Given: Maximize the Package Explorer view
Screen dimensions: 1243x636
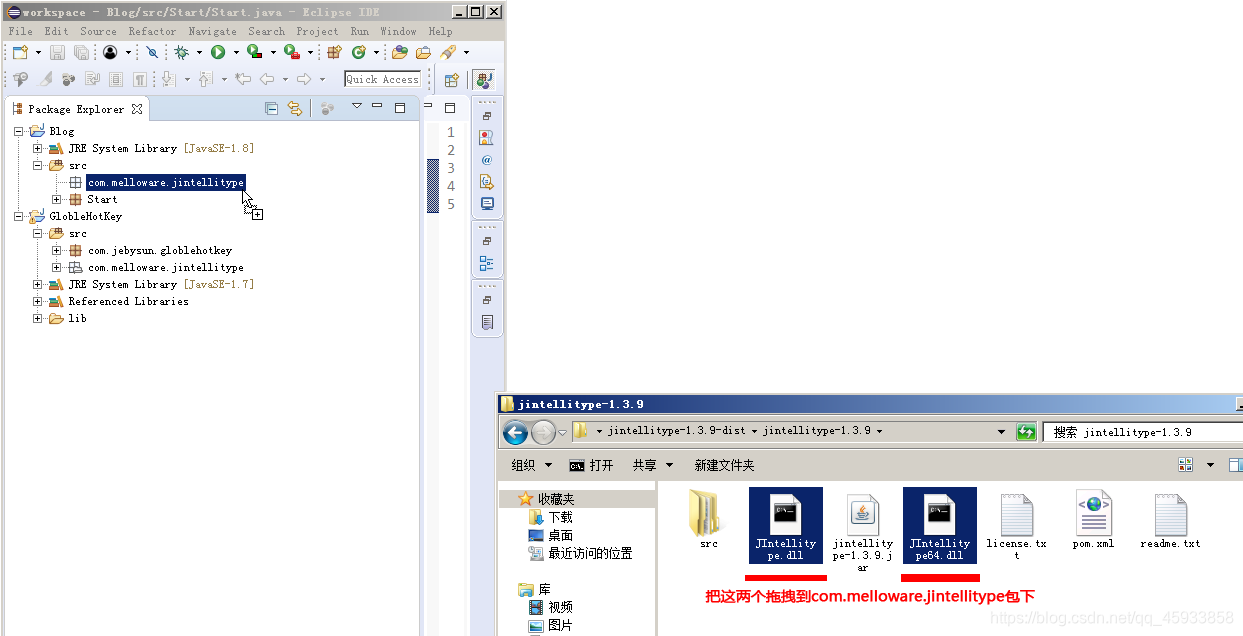Looking at the screenshot, I should click(x=400, y=107).
